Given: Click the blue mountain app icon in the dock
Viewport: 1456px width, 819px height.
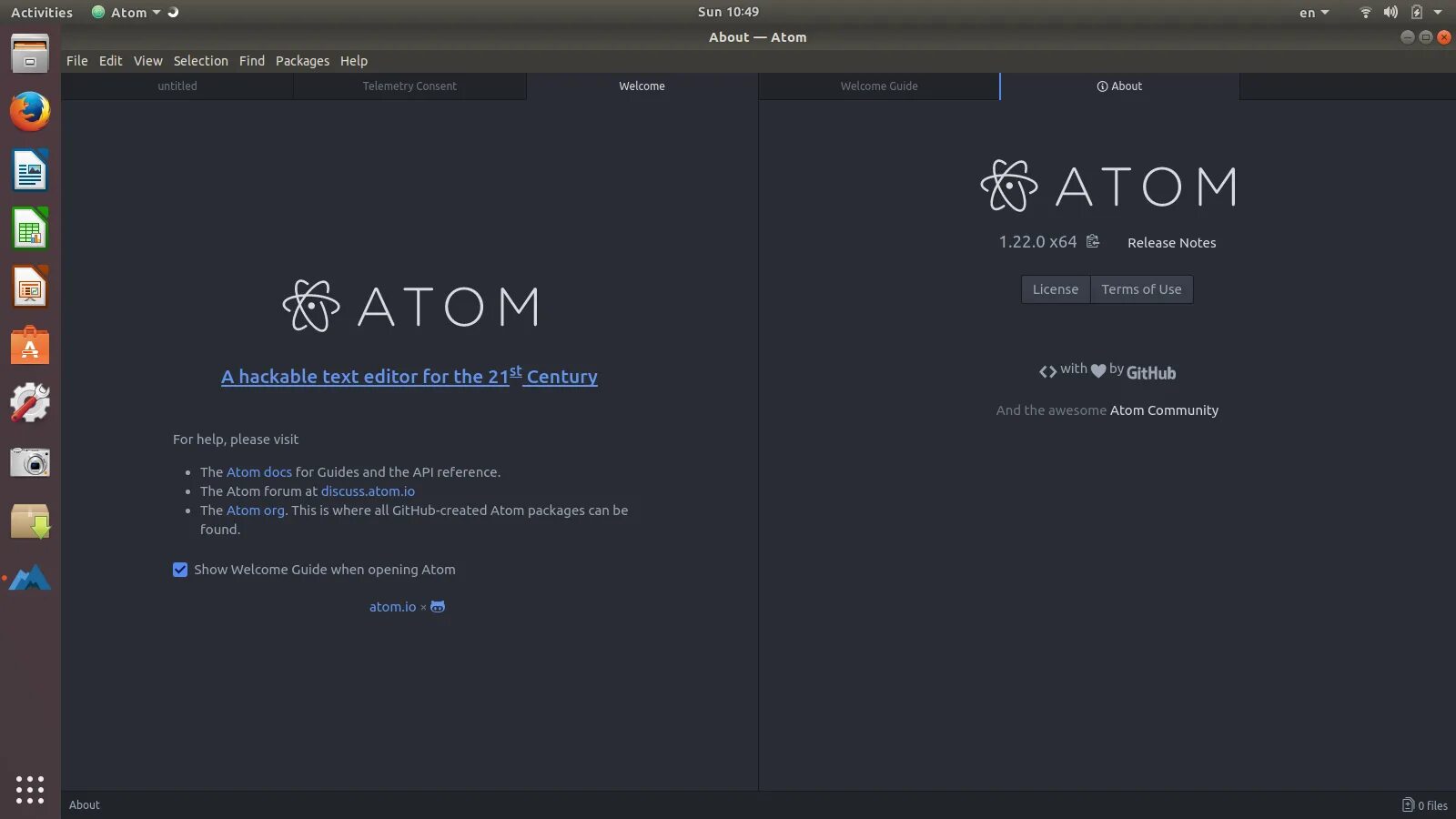Looking at the screenshot, I should [30, 578].
